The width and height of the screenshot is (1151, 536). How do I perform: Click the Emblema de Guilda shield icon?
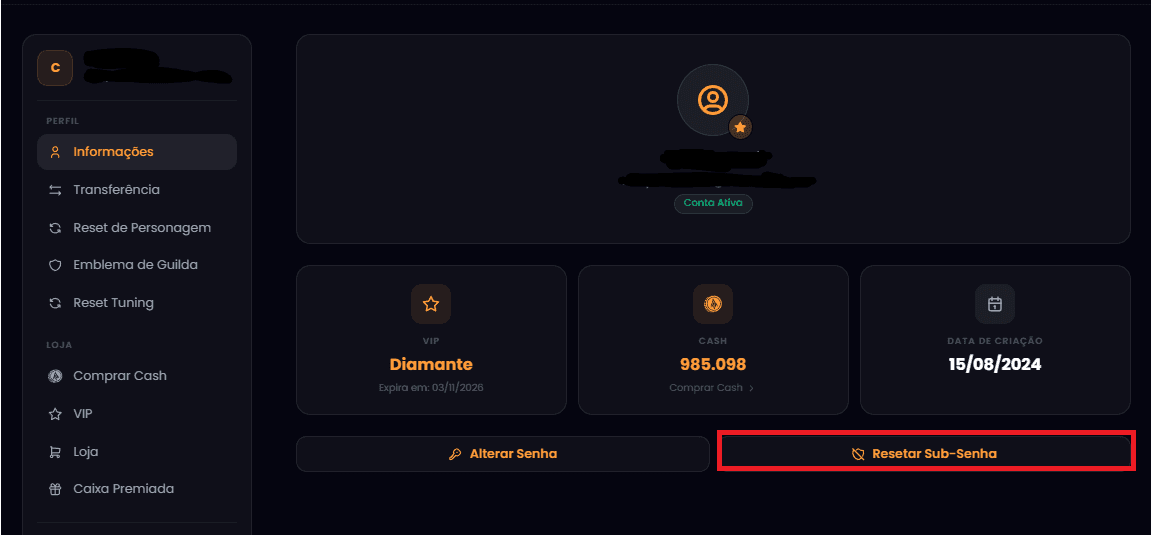point(55,265)
